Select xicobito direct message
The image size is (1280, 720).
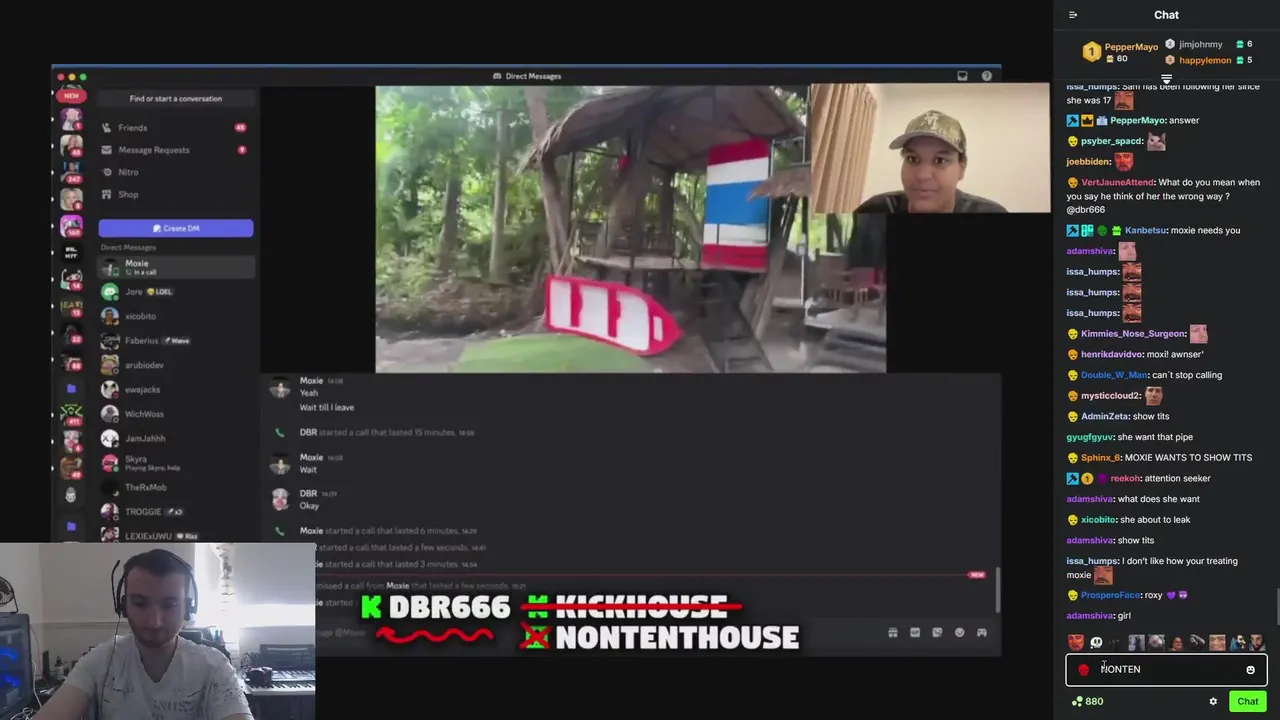(x=176, y=316)
